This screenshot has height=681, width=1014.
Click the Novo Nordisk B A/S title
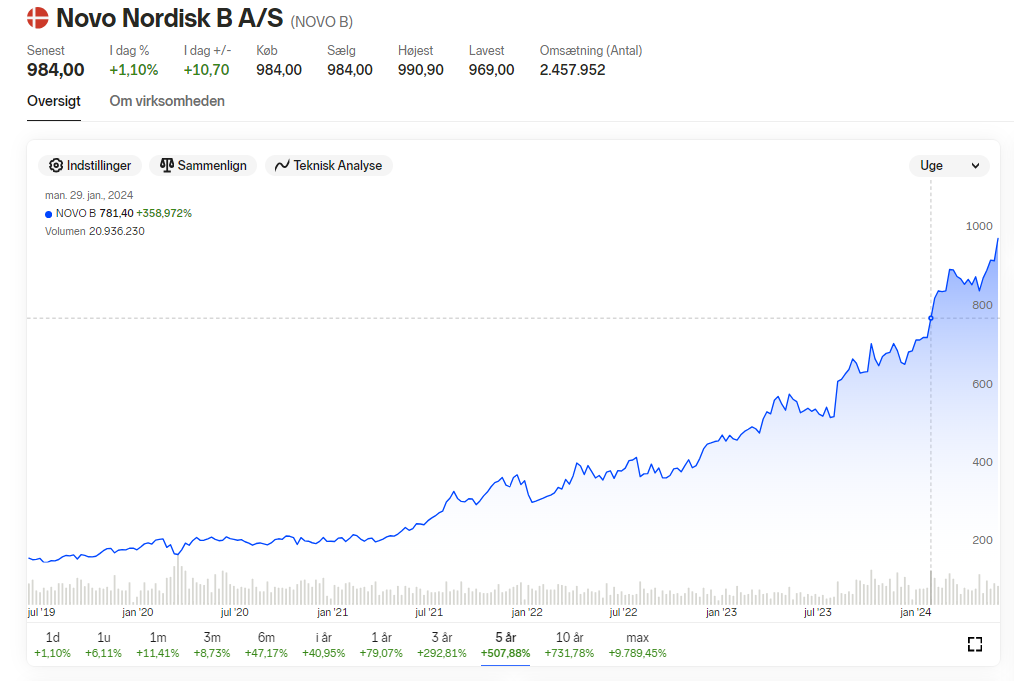tap(169, 18)
